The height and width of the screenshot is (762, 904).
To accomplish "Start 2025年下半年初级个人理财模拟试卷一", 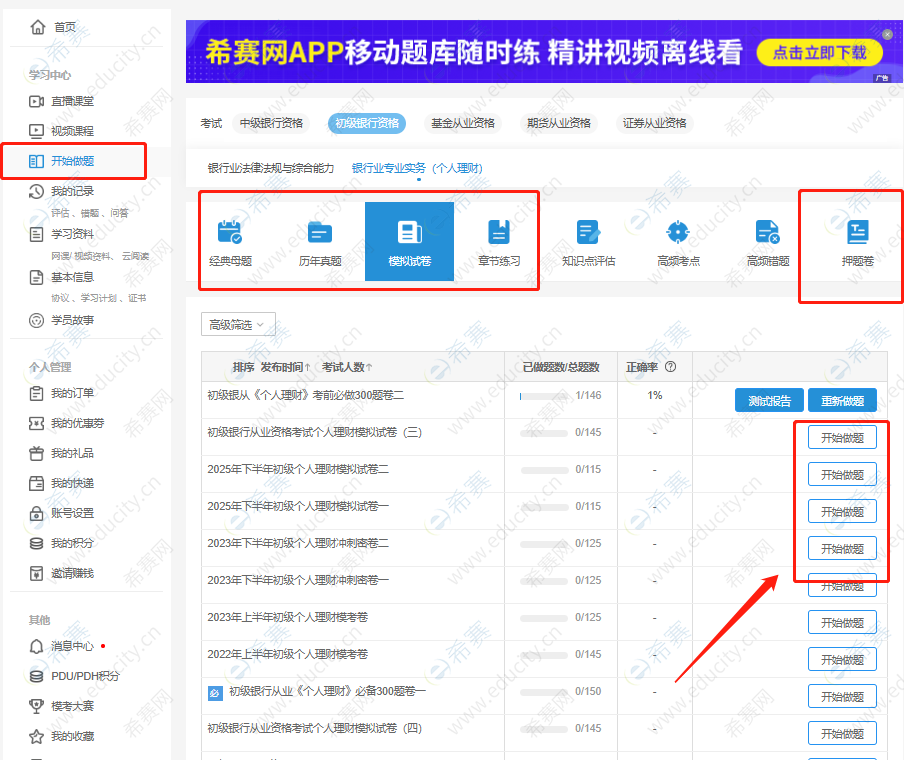I will [x=842, y=512].
